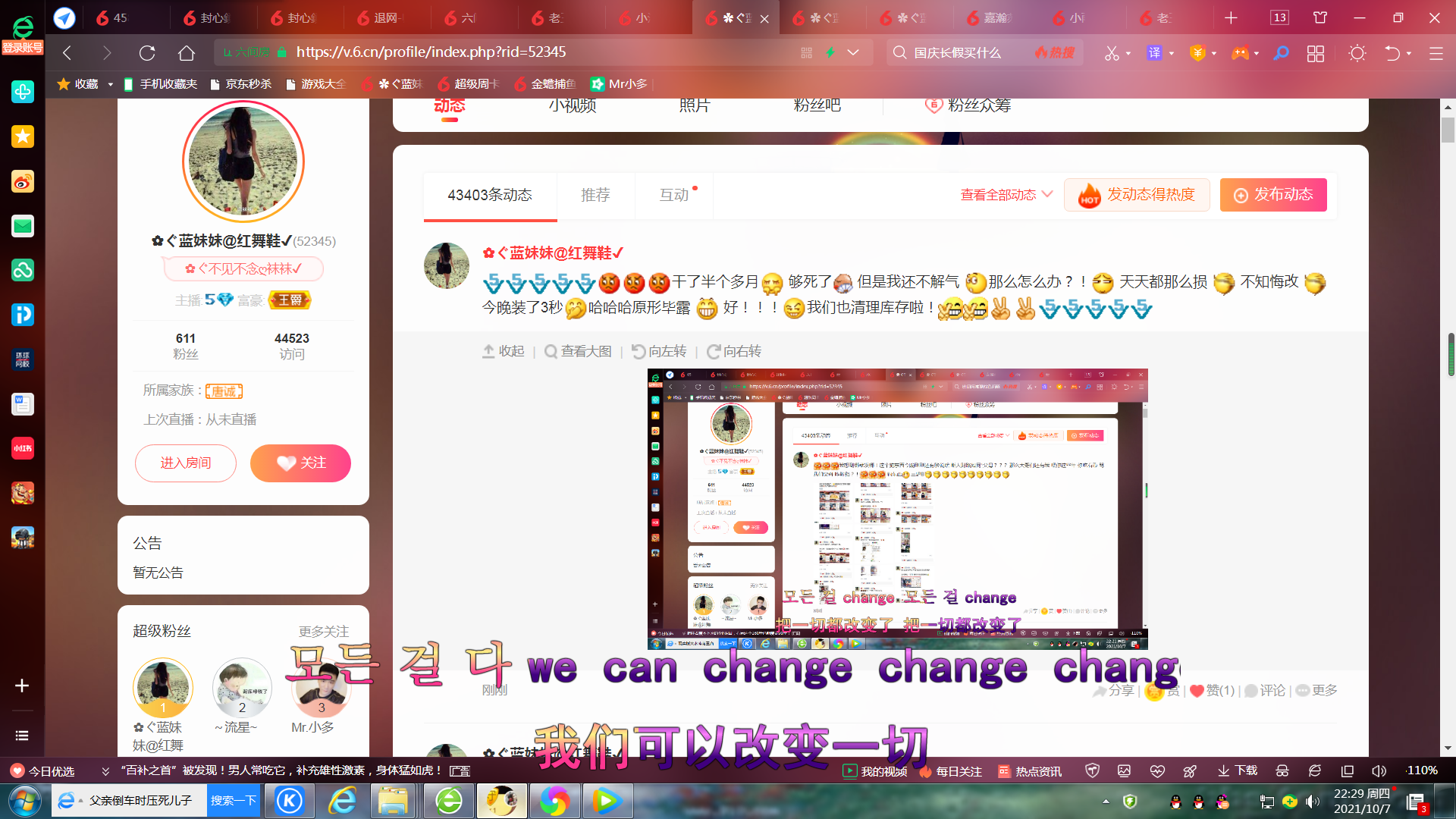
Task: Show hidden system tray icons
Action: pos(1106,801)
